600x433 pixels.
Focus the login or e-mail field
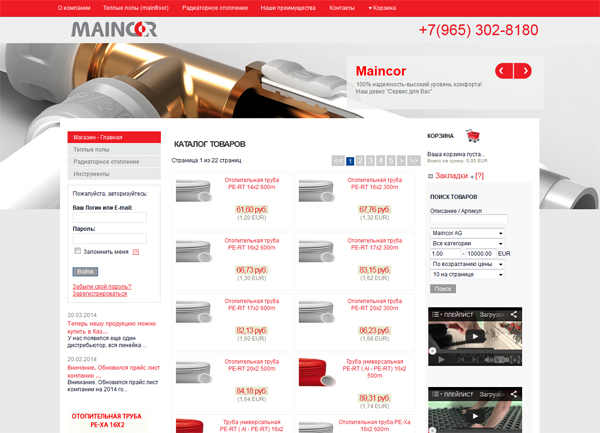tap(109, 218)
